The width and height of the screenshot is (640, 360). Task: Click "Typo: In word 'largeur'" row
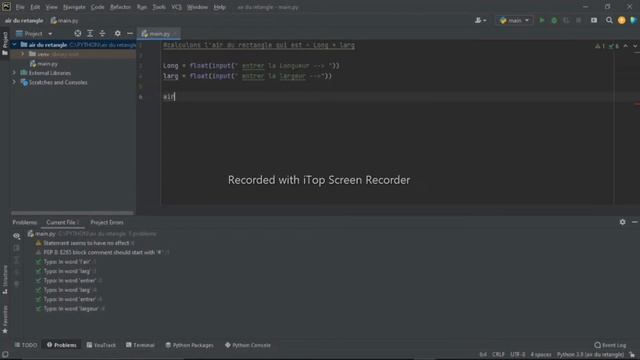[71, 309]
